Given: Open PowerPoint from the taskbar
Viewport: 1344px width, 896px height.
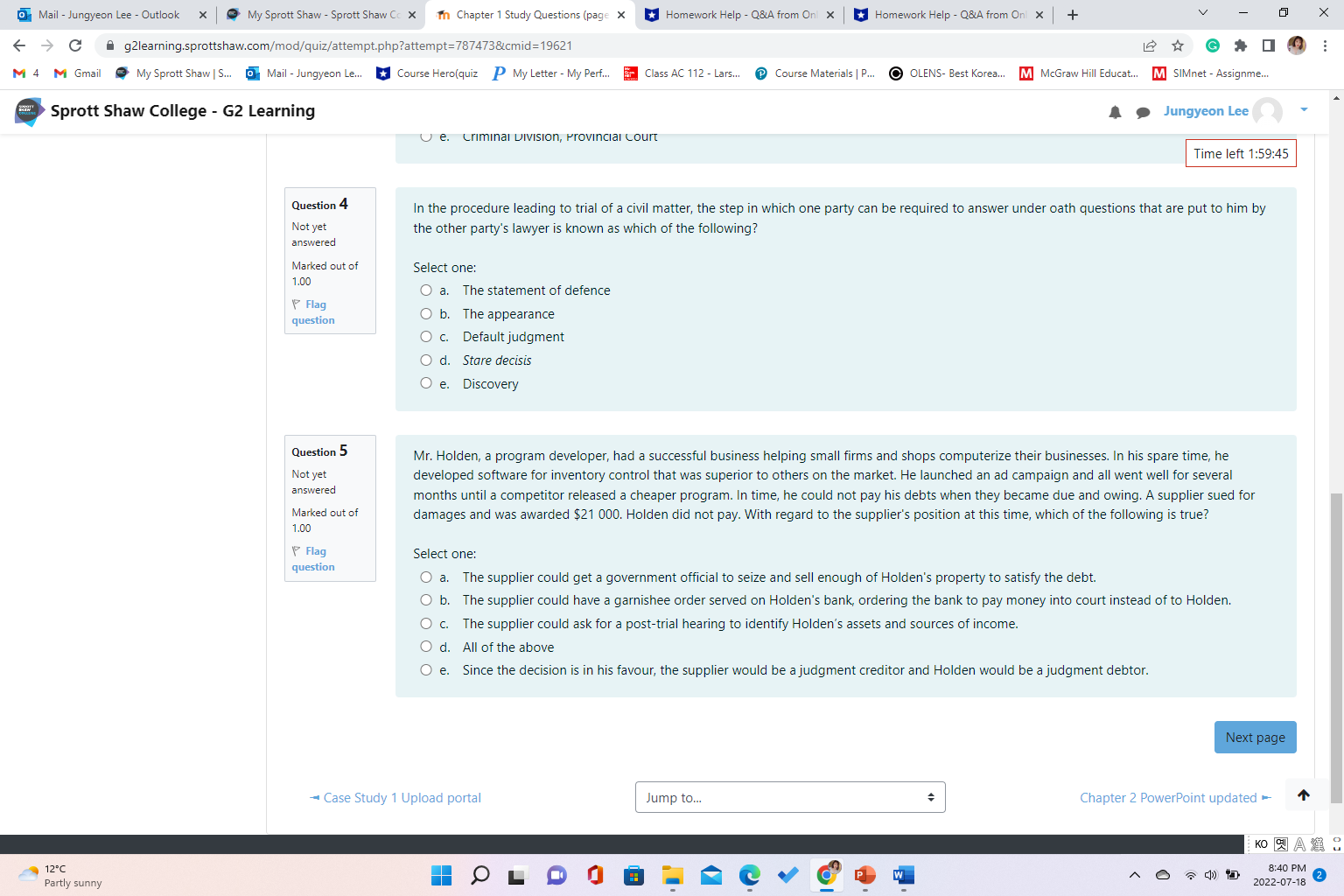Looking at the screenshot, I should tap(864, 875).
